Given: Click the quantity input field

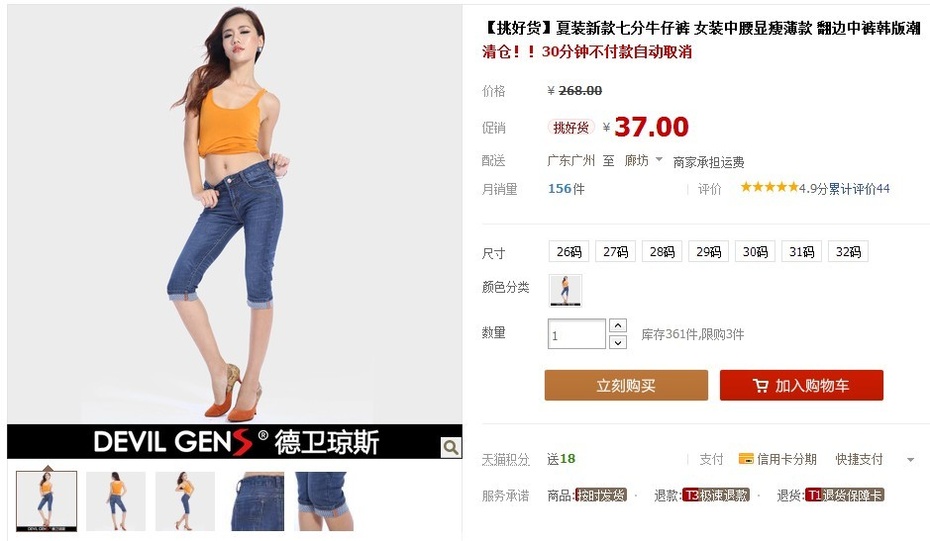Looking at the screenshot, I should point(577,334).
